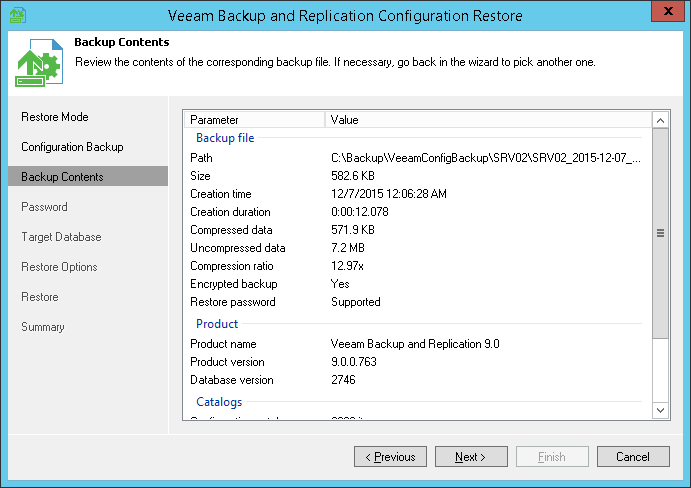Open the Configuration Backup step
691x488 pixels.
[72, 147]
